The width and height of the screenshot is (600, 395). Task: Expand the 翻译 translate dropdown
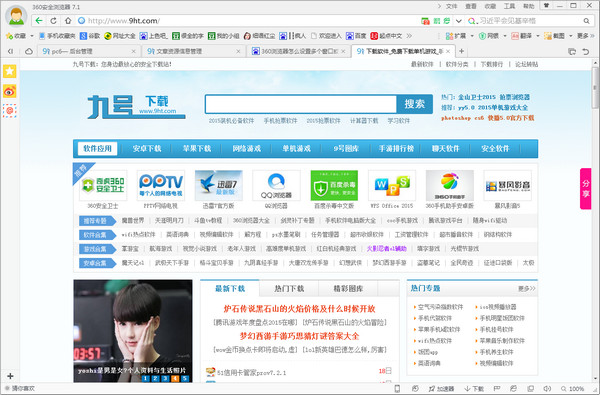point(537,36)
